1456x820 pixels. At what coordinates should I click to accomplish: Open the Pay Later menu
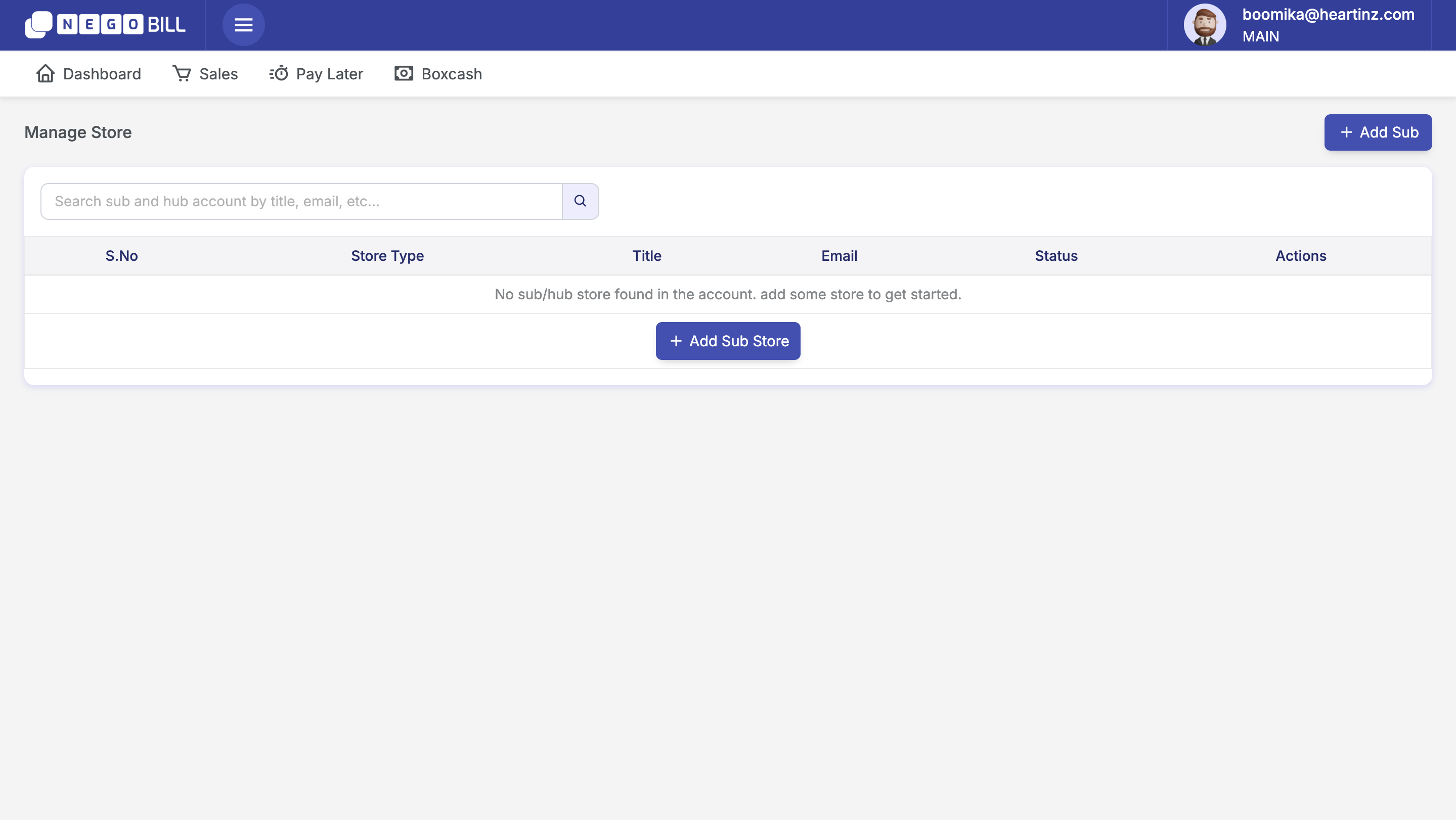tap(329, 74)
